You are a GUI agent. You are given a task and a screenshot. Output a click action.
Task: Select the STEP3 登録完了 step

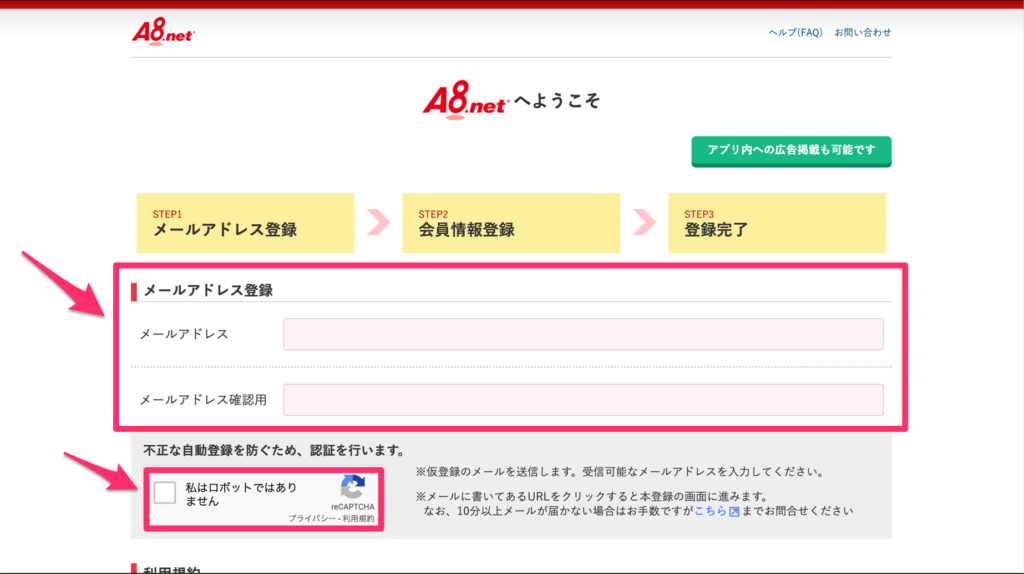click(777, 223)
